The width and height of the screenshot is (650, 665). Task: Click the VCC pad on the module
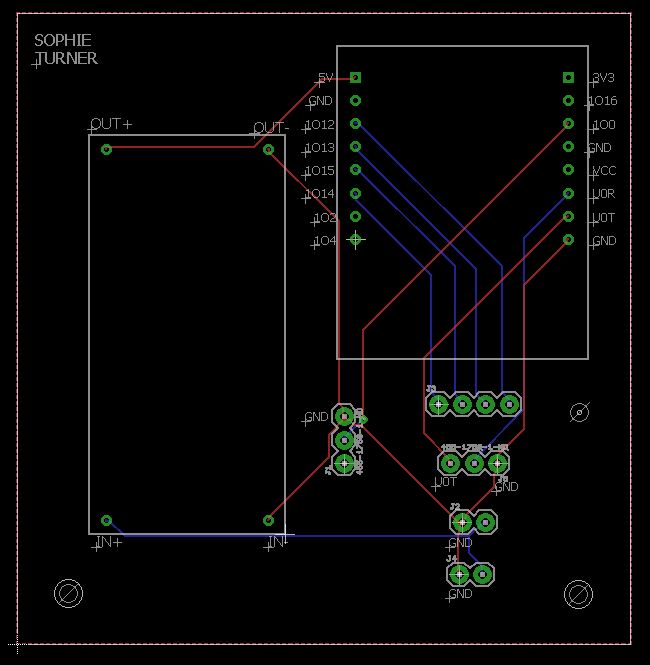tap(568, 170)
